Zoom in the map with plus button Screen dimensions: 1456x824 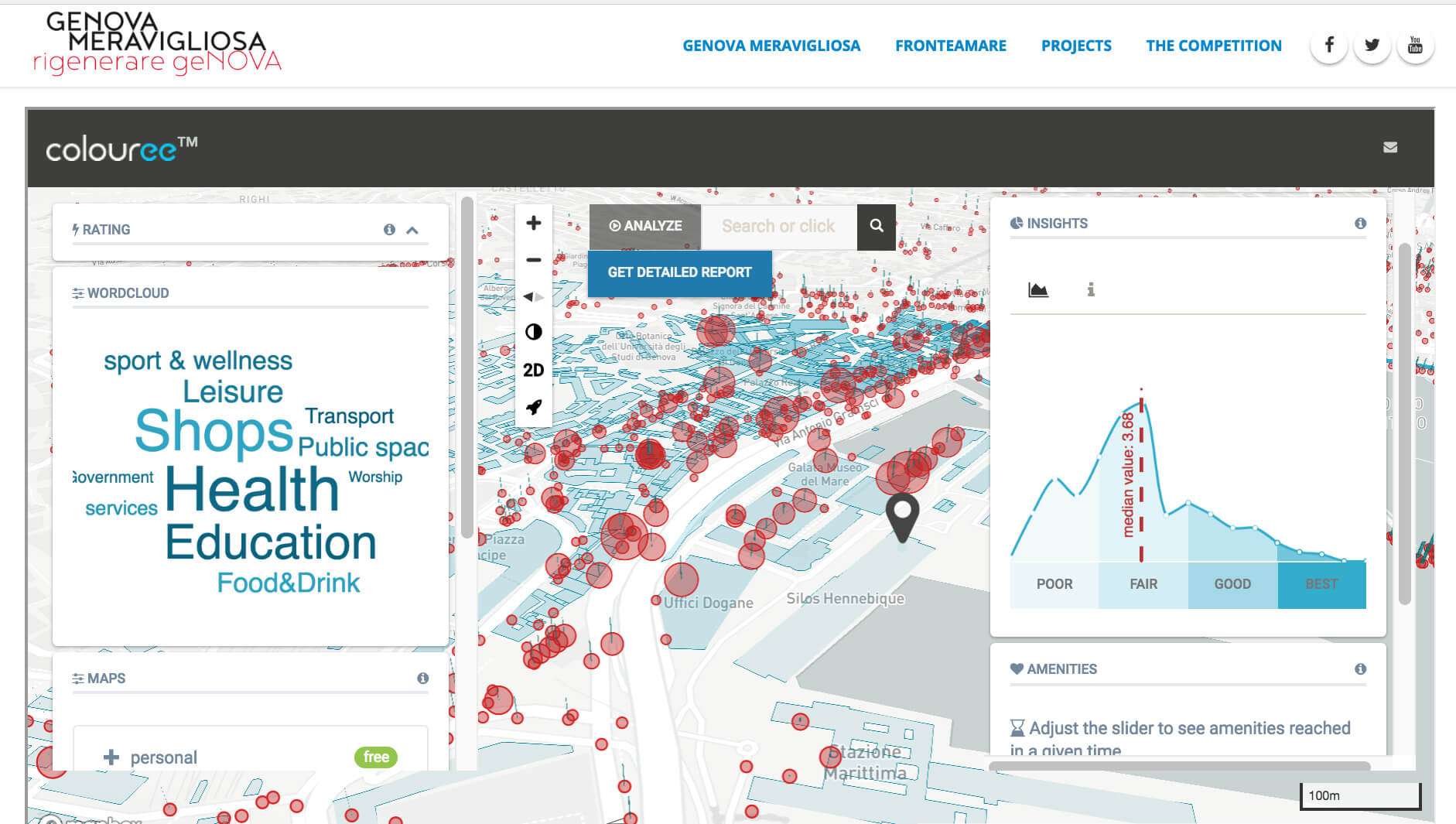pos(533,224)
